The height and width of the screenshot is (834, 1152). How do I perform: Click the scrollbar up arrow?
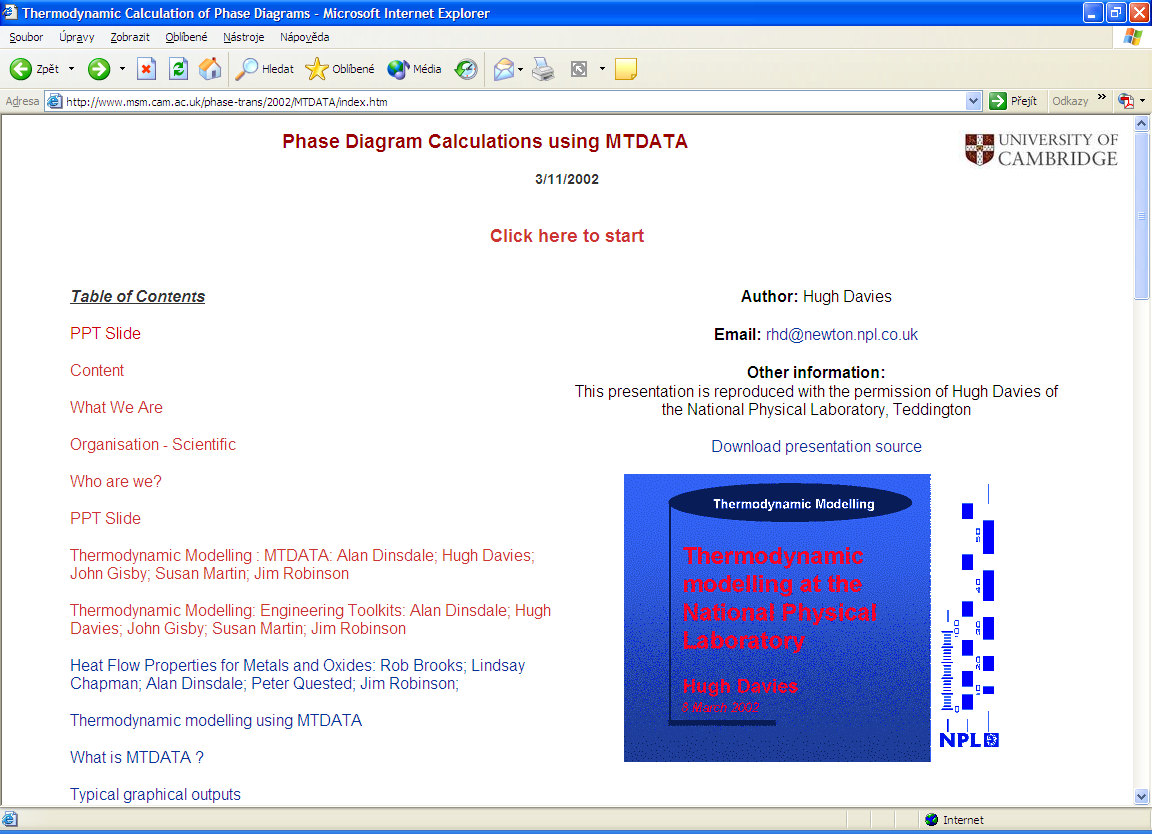pyautogui.click(x=1141, y=124)
